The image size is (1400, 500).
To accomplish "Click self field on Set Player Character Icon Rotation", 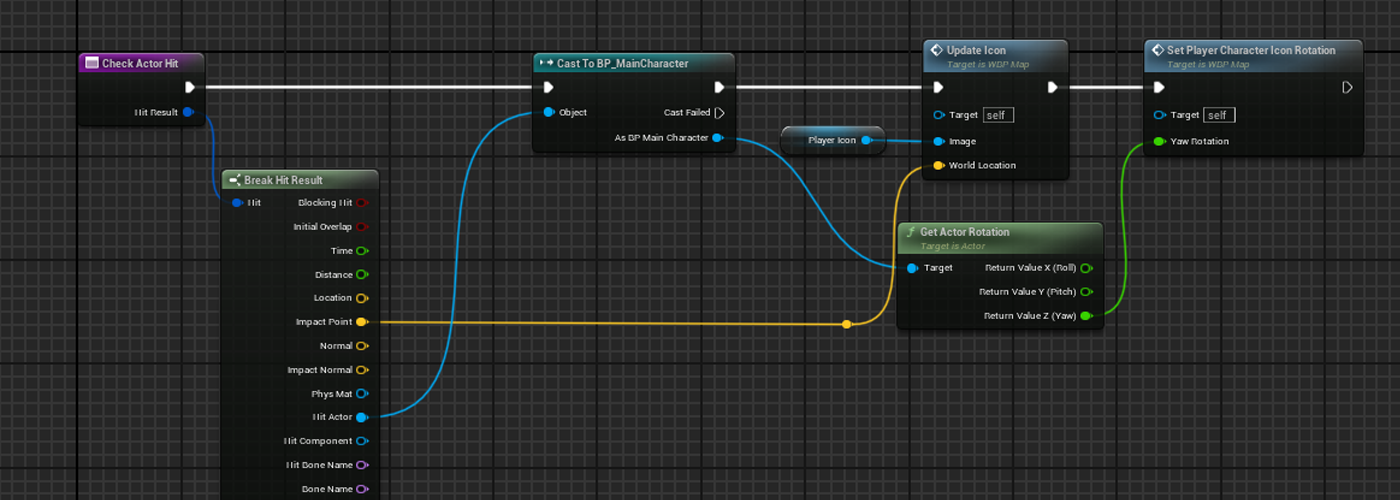I will 1218,115.
